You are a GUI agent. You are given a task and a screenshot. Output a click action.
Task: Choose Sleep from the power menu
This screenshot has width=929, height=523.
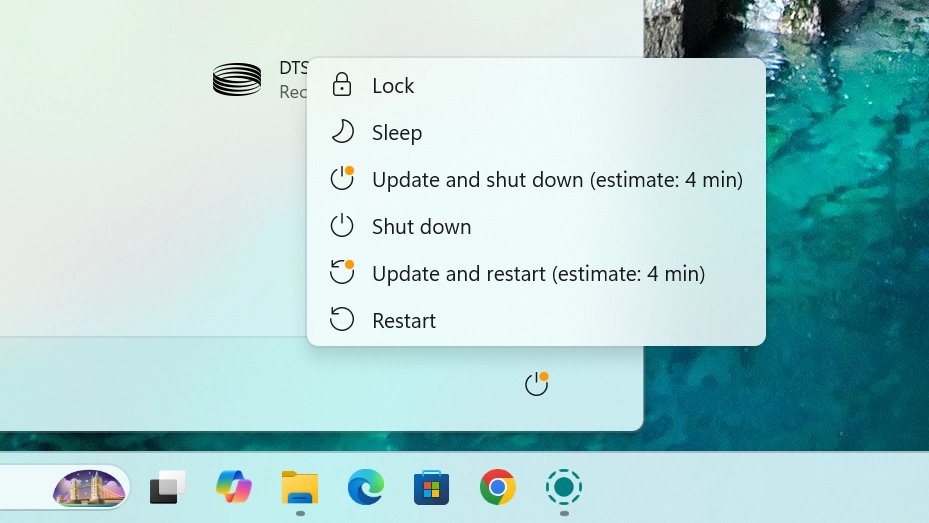(x=397, y=133)
